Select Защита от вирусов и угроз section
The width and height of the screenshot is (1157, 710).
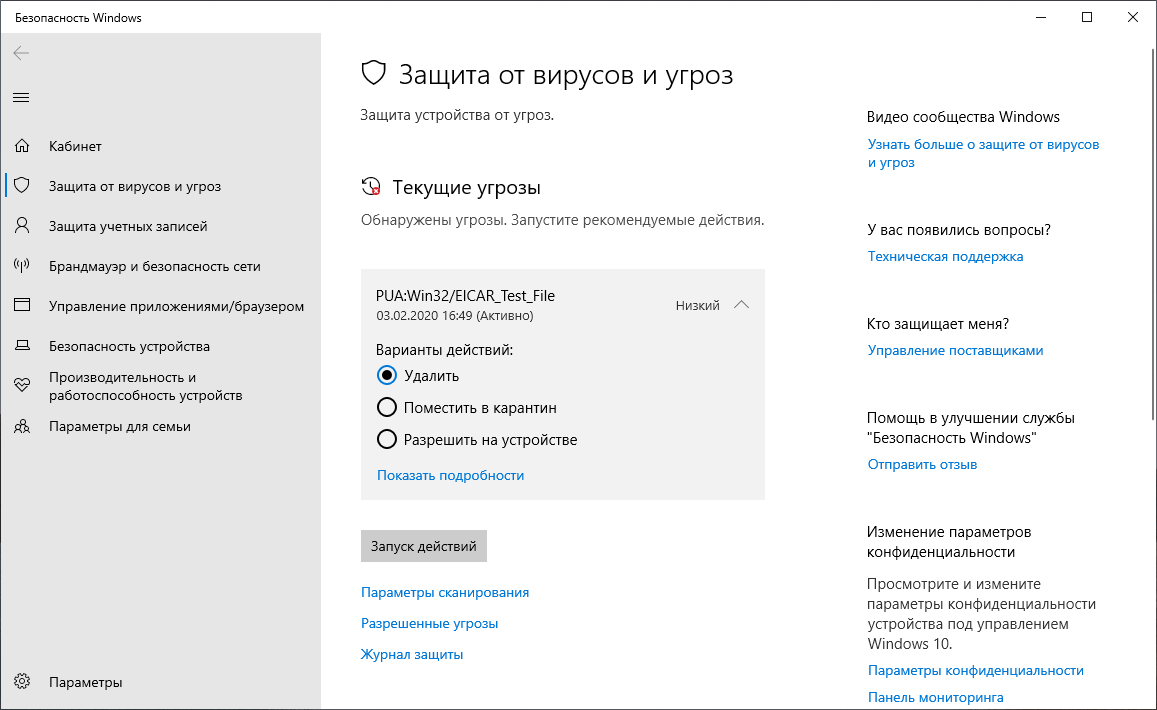[135, 186]
